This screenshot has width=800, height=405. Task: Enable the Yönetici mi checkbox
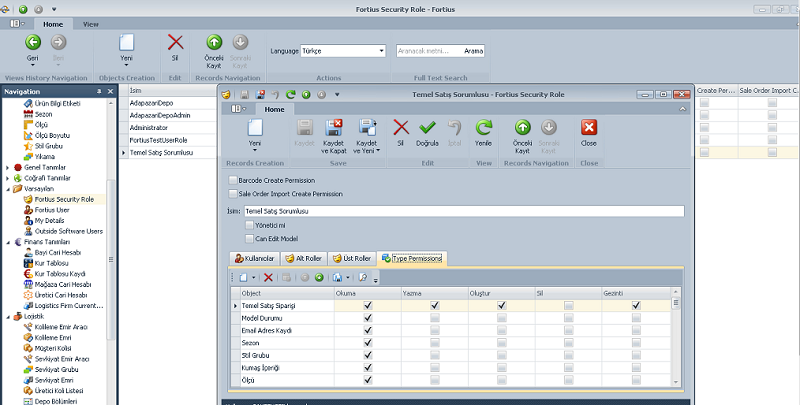[x=249, y=225]
